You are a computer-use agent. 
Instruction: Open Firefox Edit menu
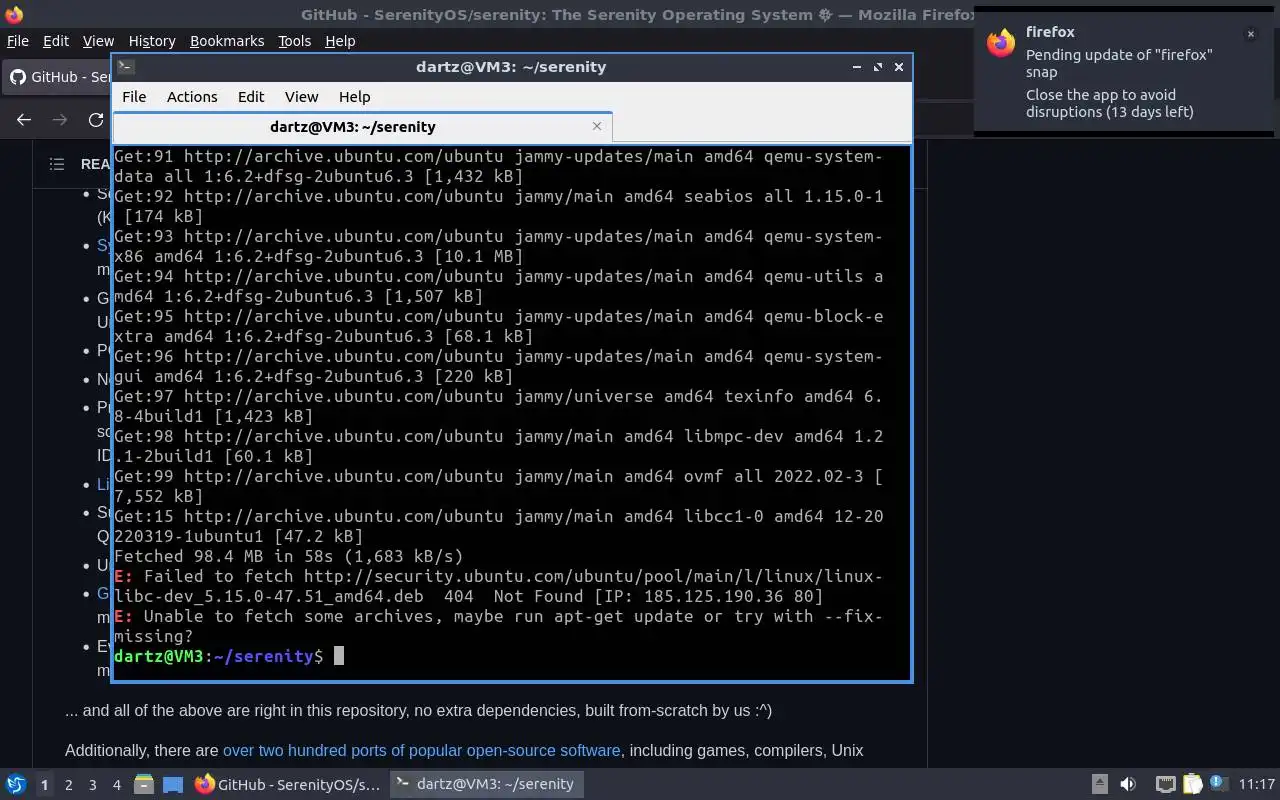tap(56, 41)
